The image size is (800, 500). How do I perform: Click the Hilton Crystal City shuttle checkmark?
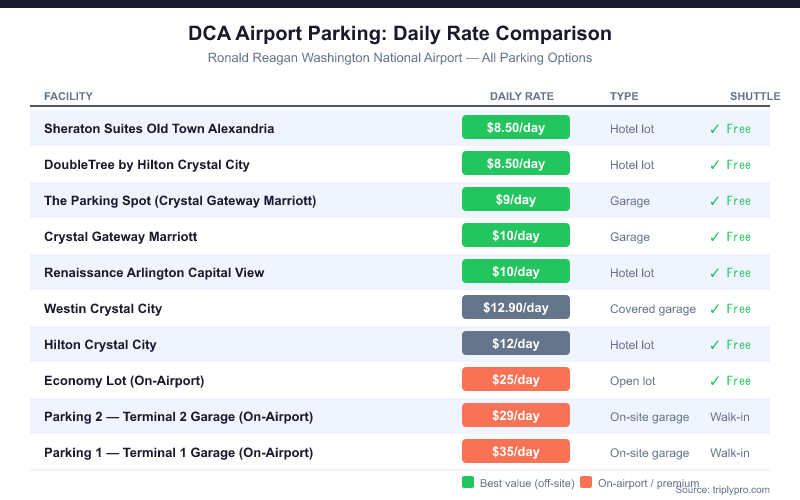click(714, 345)
